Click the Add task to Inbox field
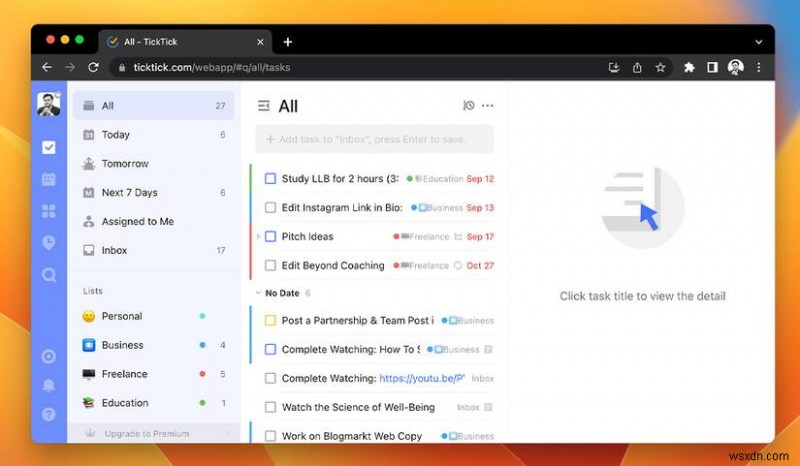Image resolution: width=800 pixels, height=466 pixels. [374, 139]
